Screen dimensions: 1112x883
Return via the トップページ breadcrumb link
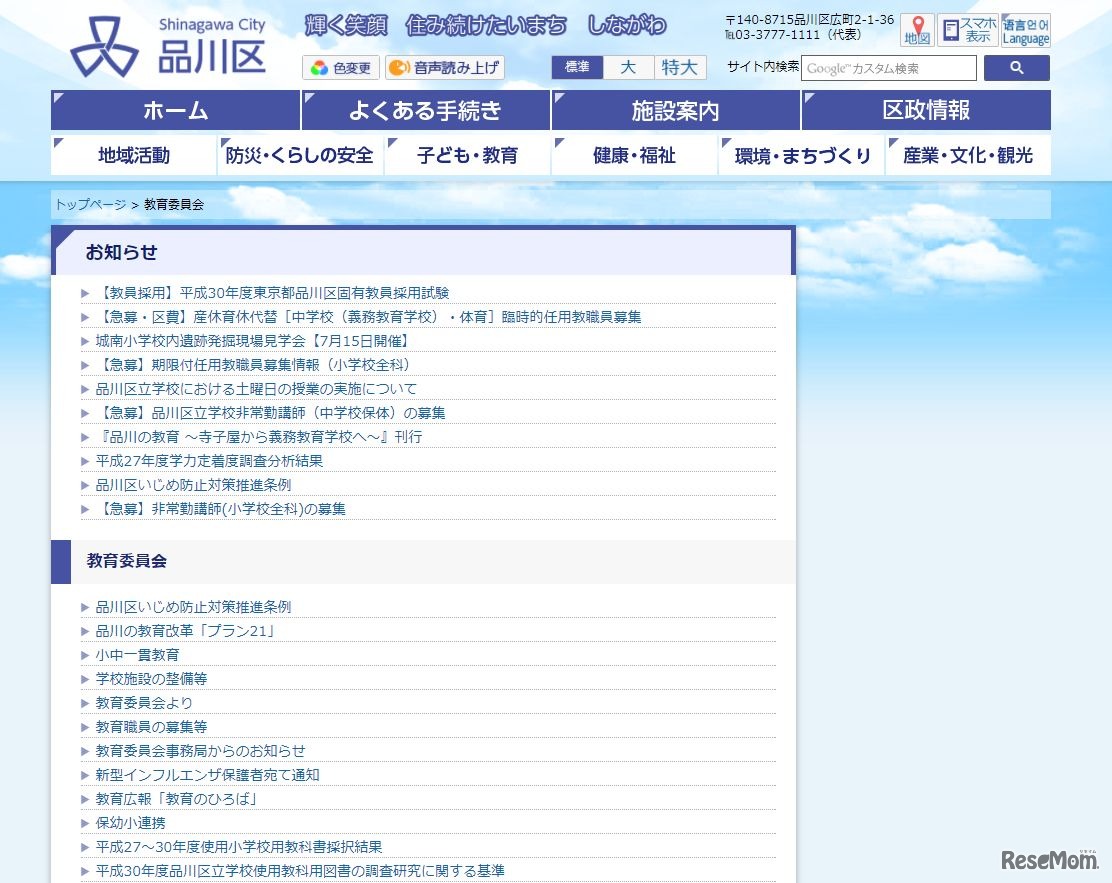(90, 204)
